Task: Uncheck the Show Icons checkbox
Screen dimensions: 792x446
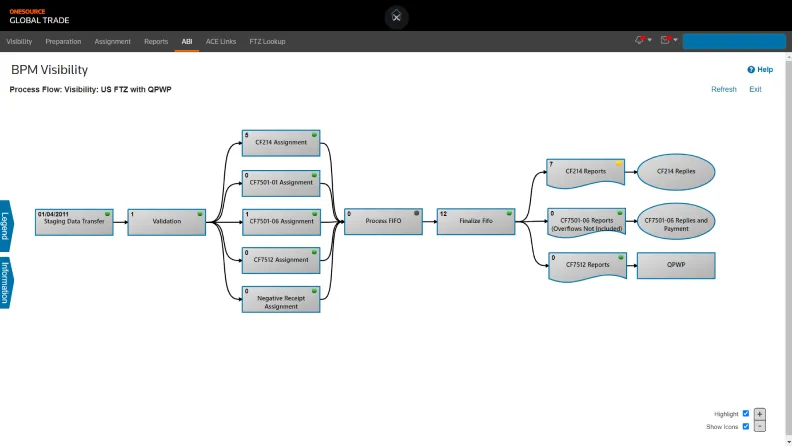Action: 746,426
